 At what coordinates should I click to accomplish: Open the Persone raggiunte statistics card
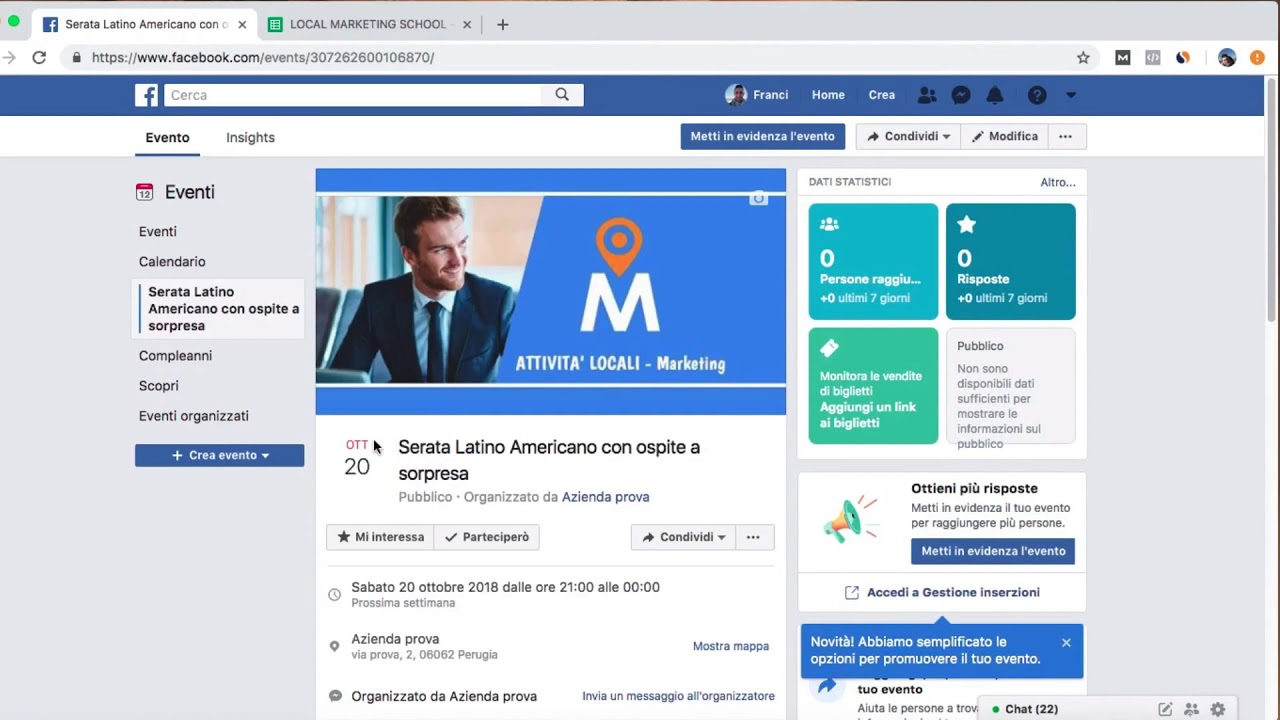[x=873, y=261]
